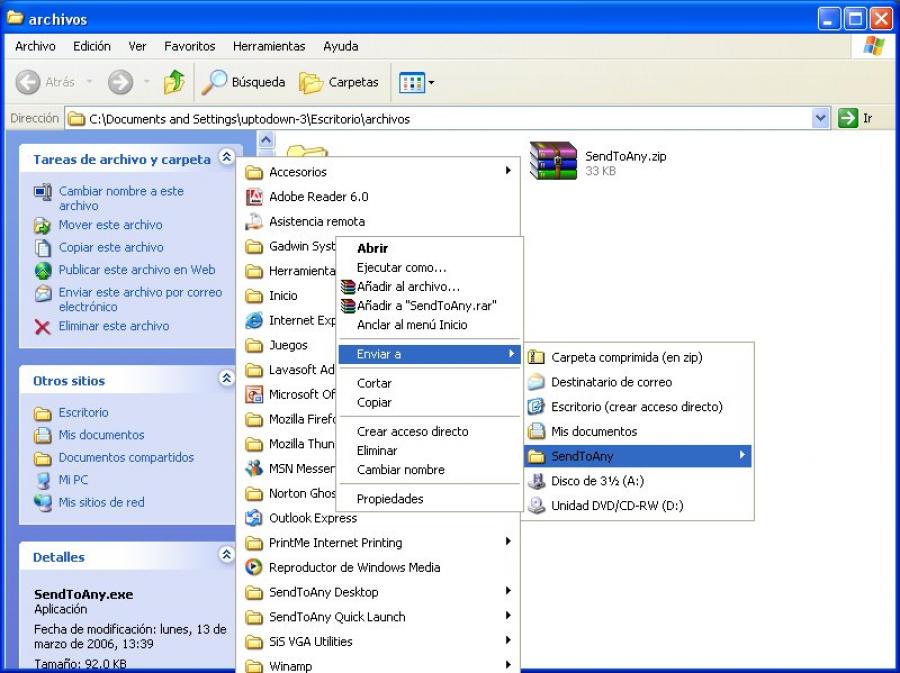
Task: Click Mover este archivo link
Action: coord(110,225)
